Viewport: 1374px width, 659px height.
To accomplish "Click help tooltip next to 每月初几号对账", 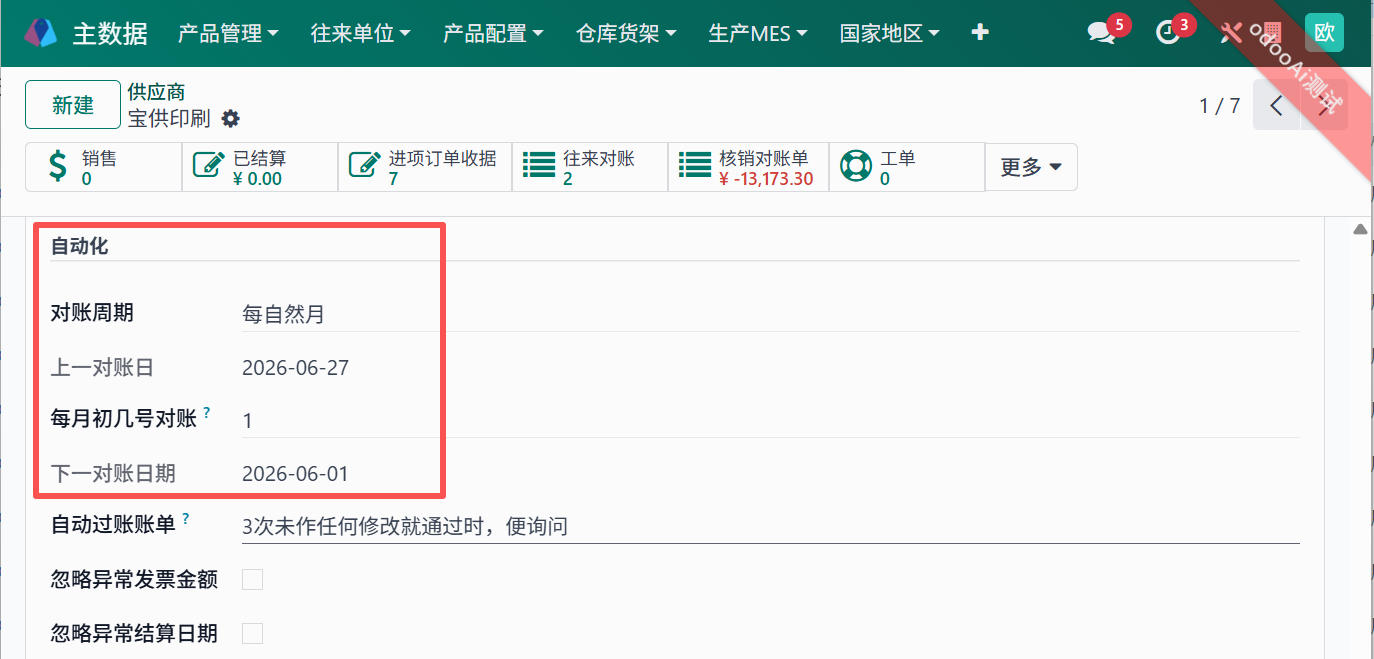I will tap(207, 412).
